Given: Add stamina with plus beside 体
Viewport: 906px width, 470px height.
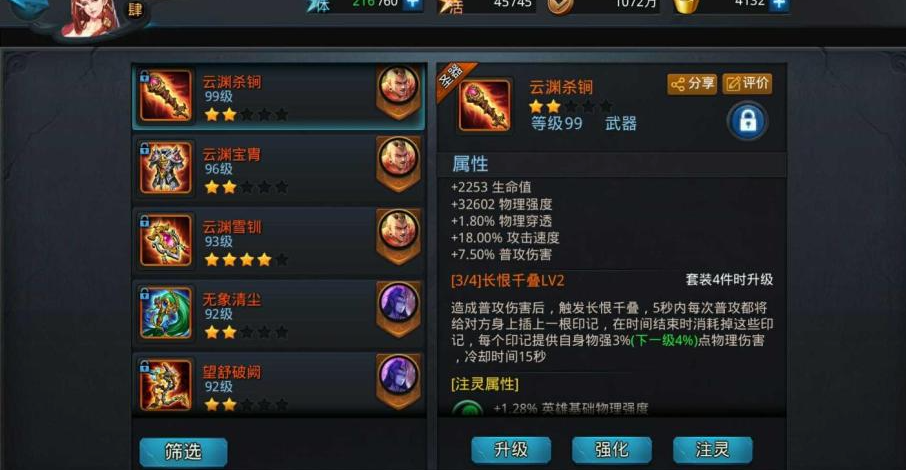Looking at the screenshot, I should pyautogui.click(x=413, y=5).
